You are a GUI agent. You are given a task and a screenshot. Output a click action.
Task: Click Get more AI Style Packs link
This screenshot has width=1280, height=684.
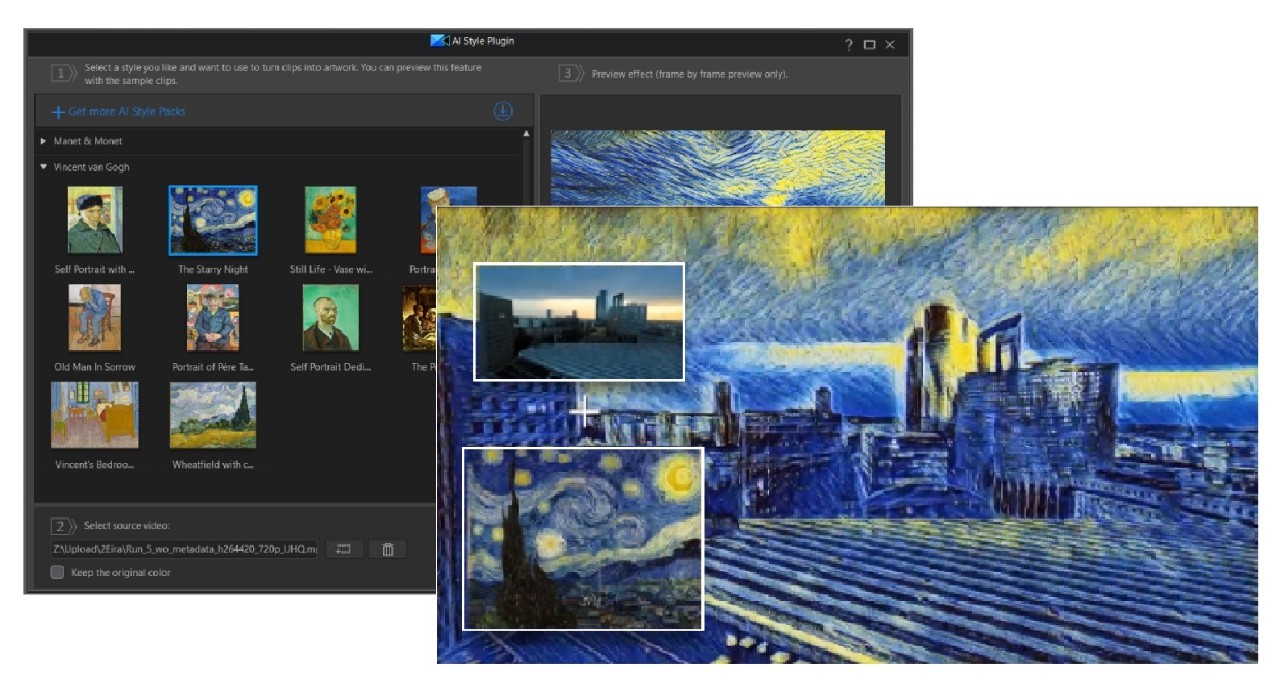pos(119,112)
